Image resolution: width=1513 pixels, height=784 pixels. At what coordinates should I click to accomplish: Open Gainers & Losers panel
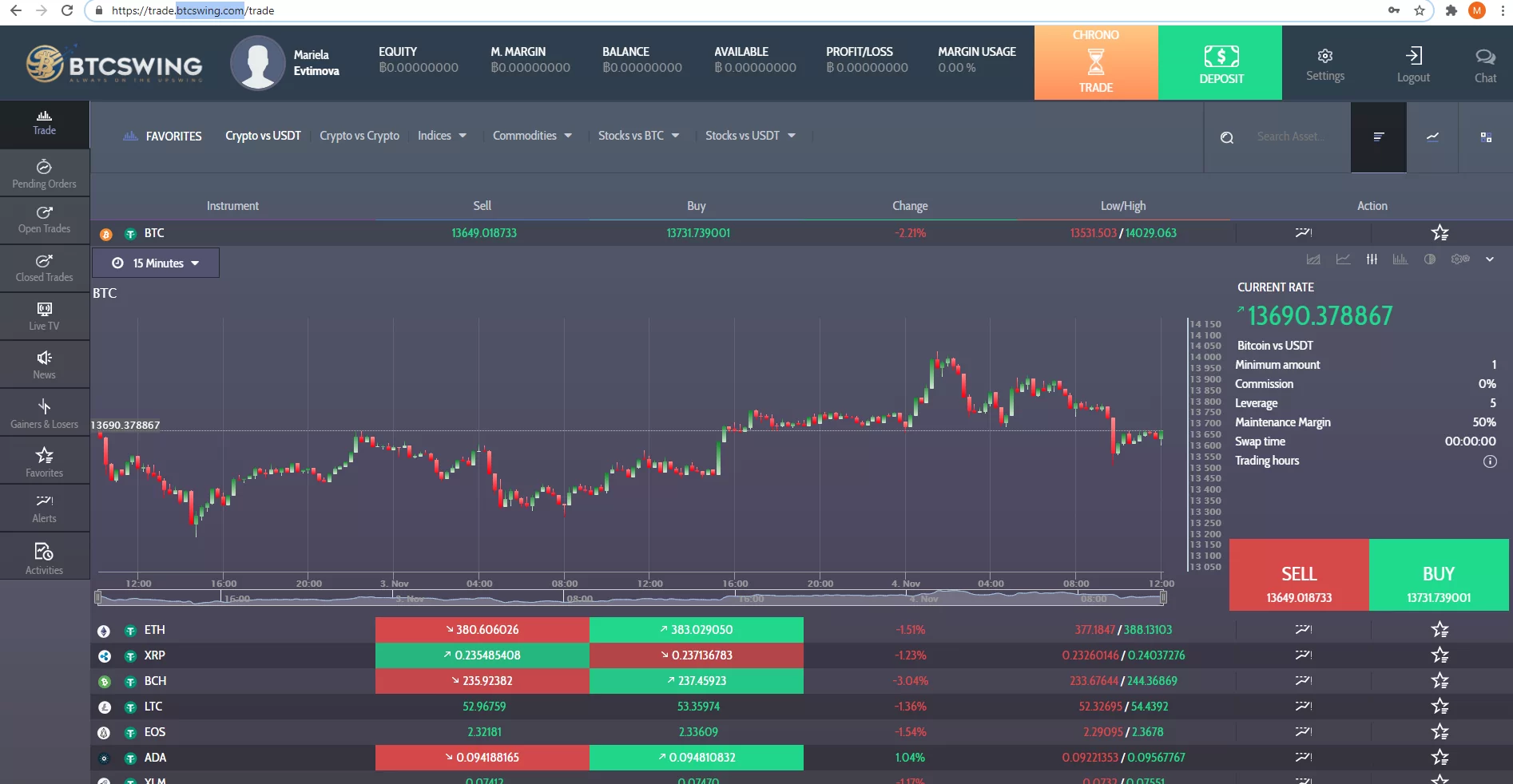pyautogui.click(x=45, y=414)
